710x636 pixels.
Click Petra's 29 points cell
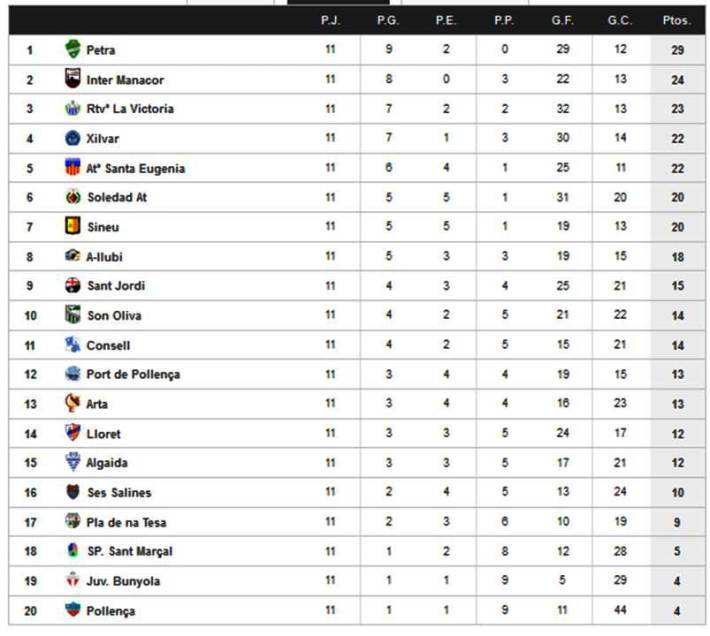click(x=677, y=49)
